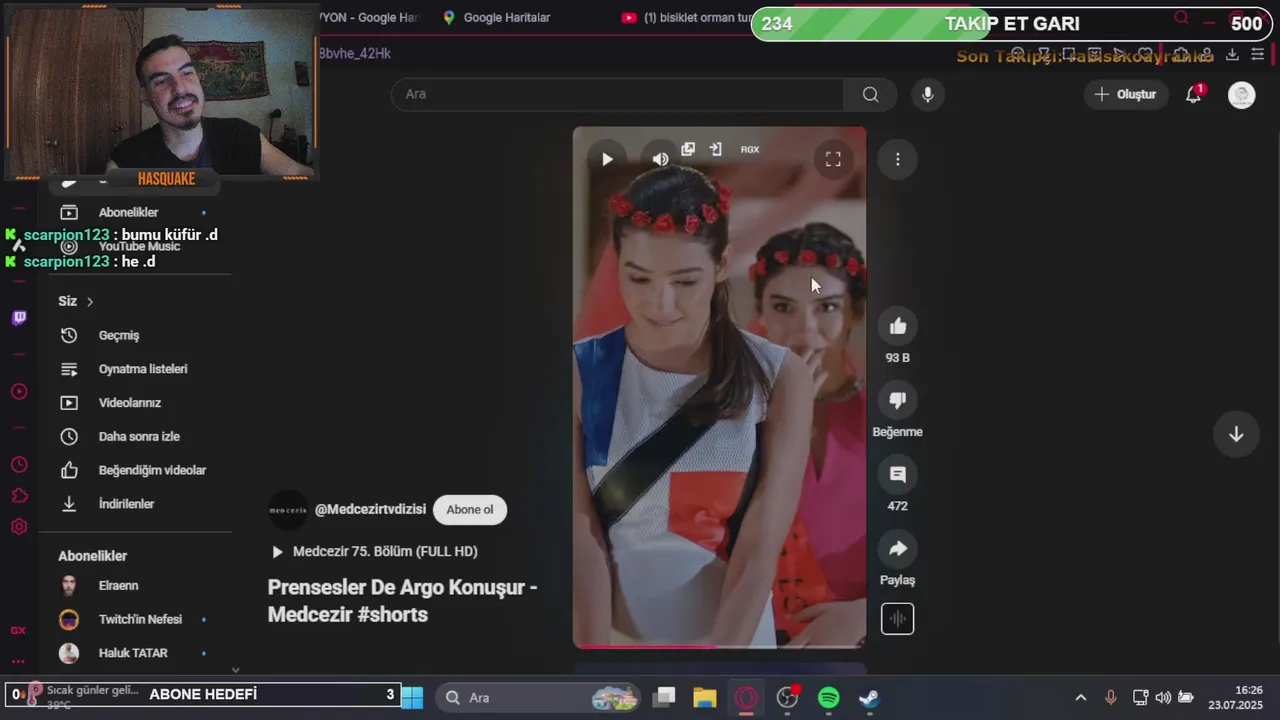Viewport: 1280px width, 720px height.
Task: Open Spotify from the taskbar
Action: [829, 697]
